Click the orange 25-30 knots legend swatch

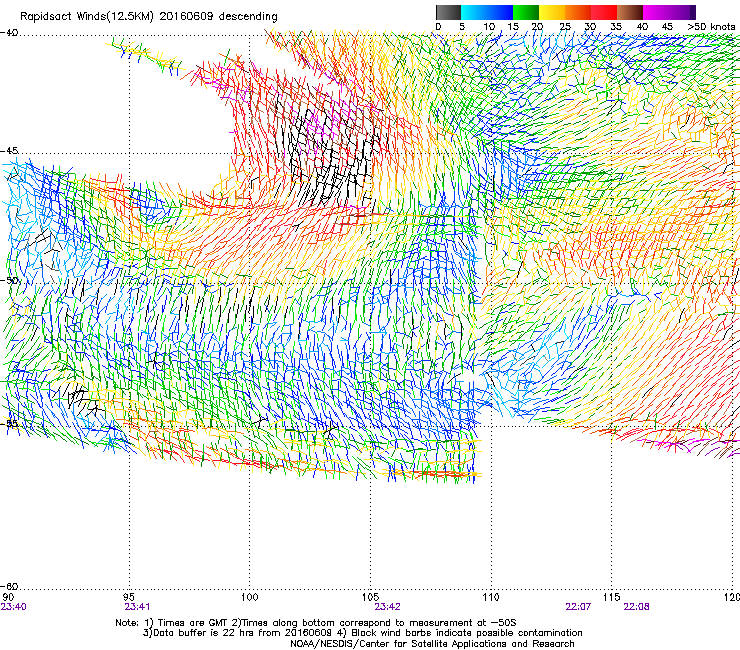pyautogui.click(x=578, y=12)
